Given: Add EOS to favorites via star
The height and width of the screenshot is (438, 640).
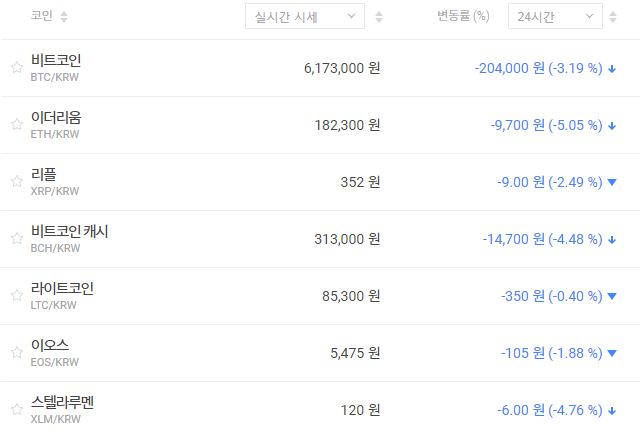Looking at the screenshot, I should click(x=16, y=353).
